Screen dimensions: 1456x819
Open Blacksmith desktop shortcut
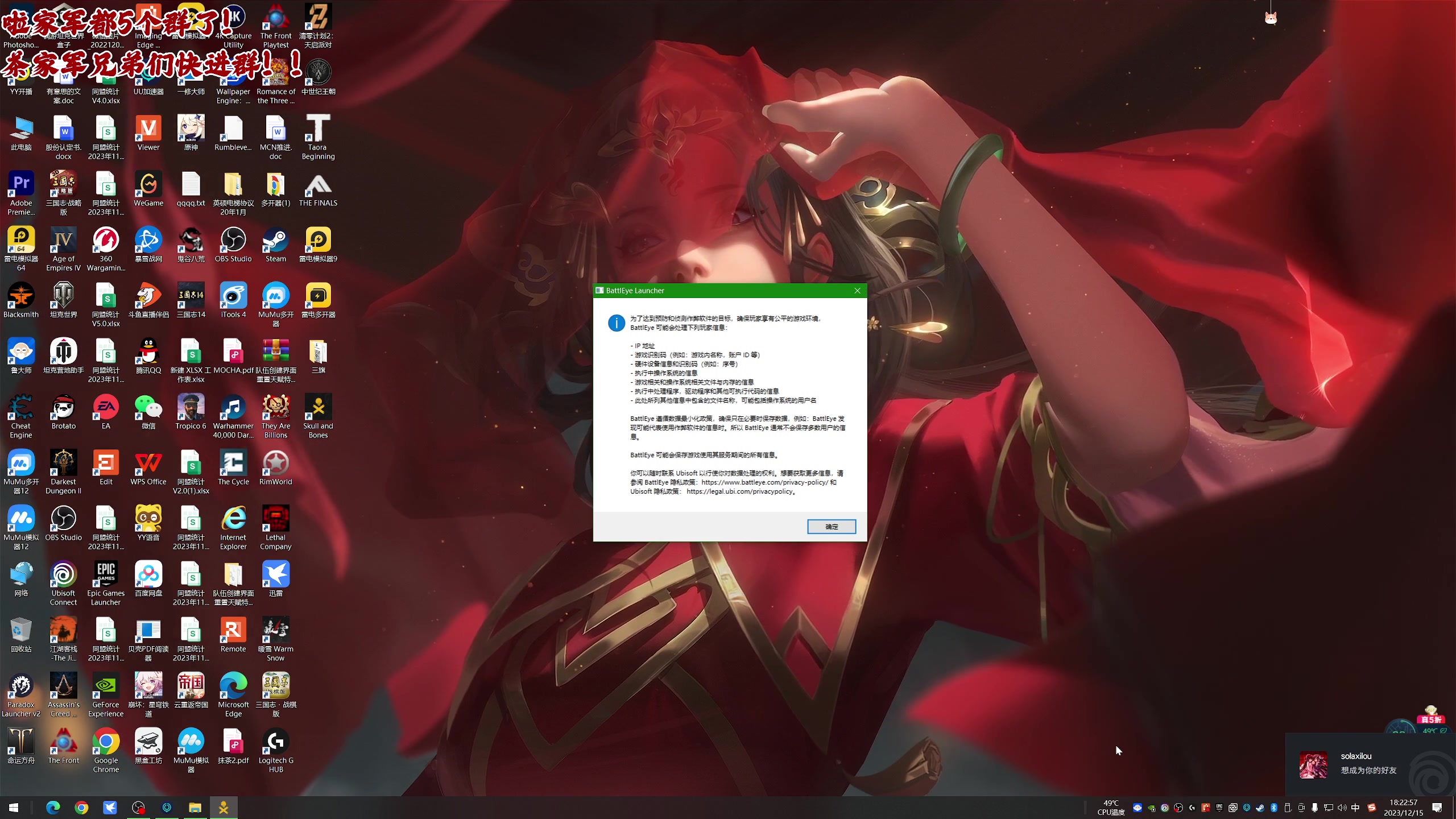[21, 301]
